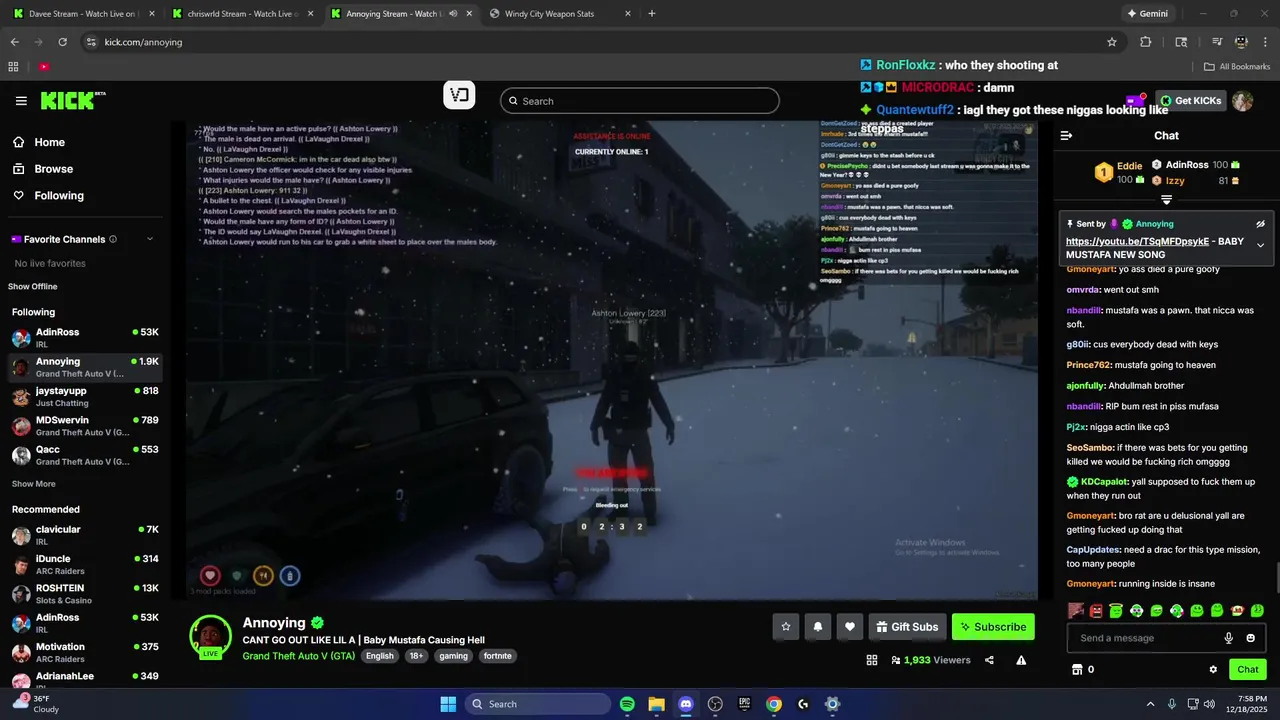The height and width of the screenshot is (720, 1280).
Task: Open the emoji picker in chat input
Action: click(1250, 638)
